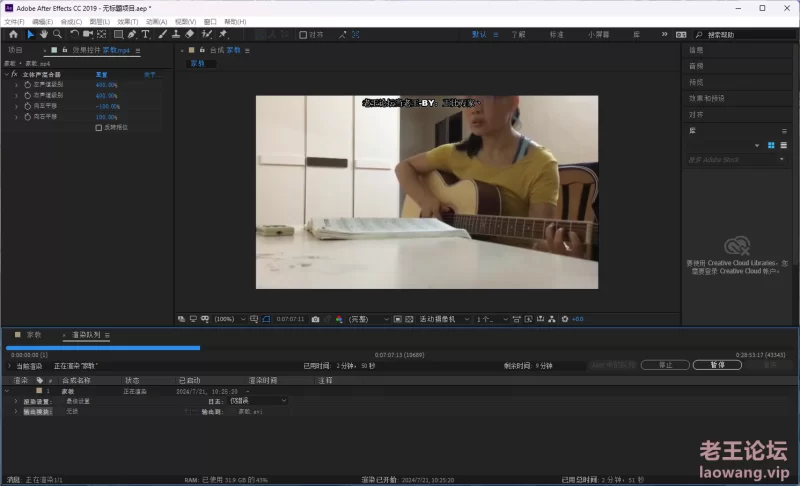The image size is (800, 486).
Task: Expand the 左声道级别 property
Action: [x=17, y=84]
